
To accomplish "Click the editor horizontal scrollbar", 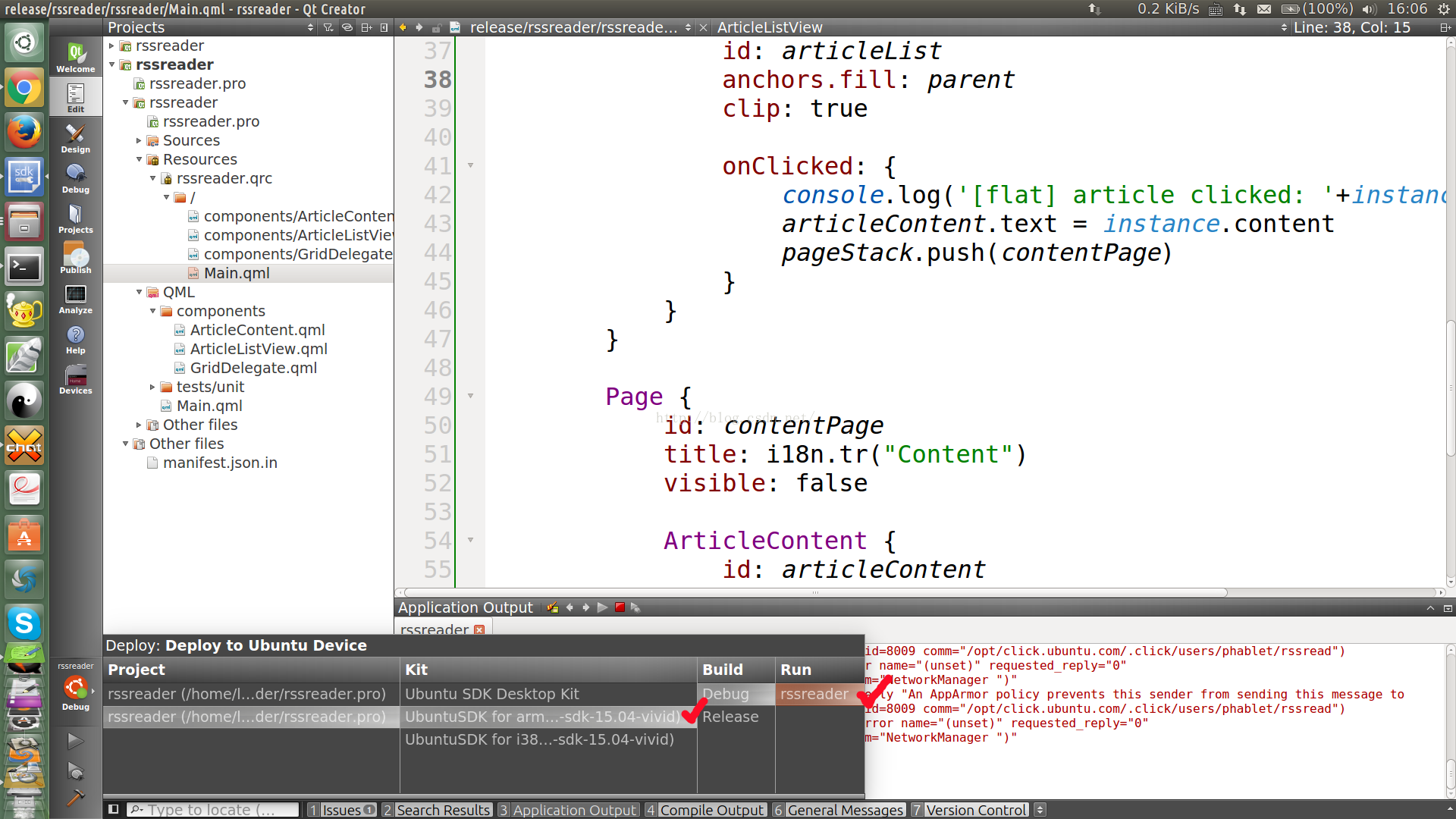I will click(815, 592).
